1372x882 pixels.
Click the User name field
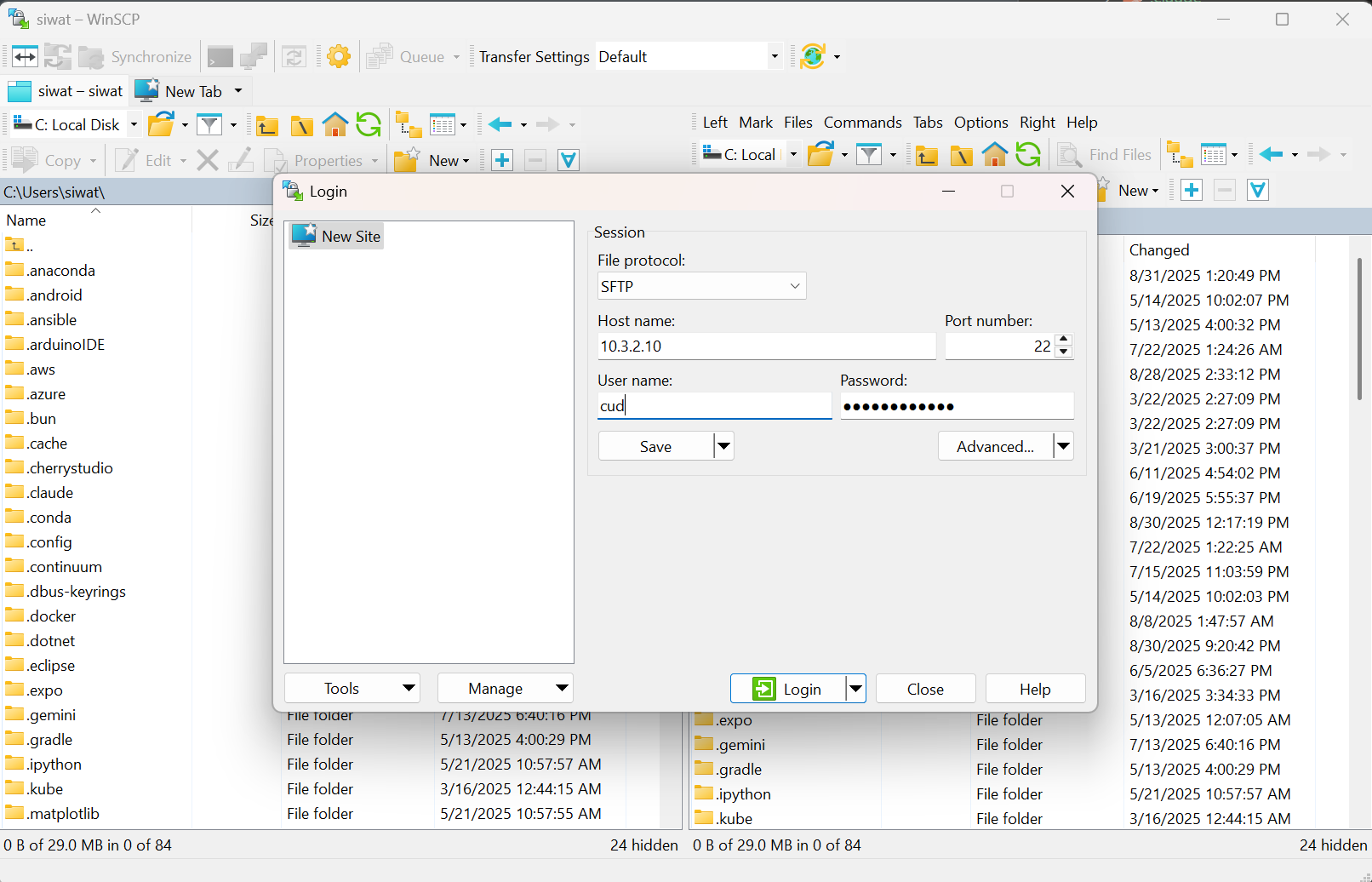point(715,406)
